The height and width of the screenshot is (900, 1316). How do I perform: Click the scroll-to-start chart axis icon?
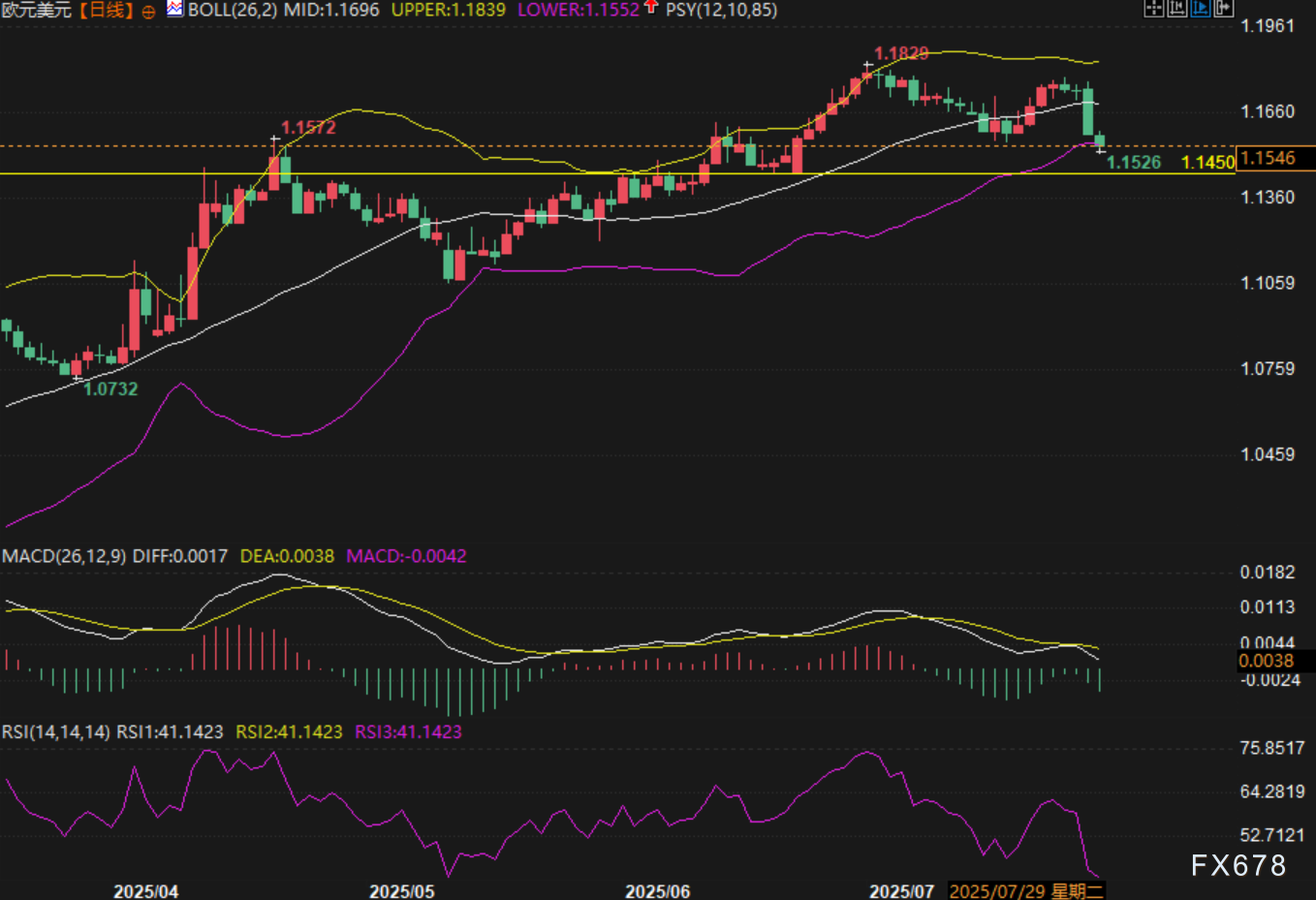pos(1177,9)
